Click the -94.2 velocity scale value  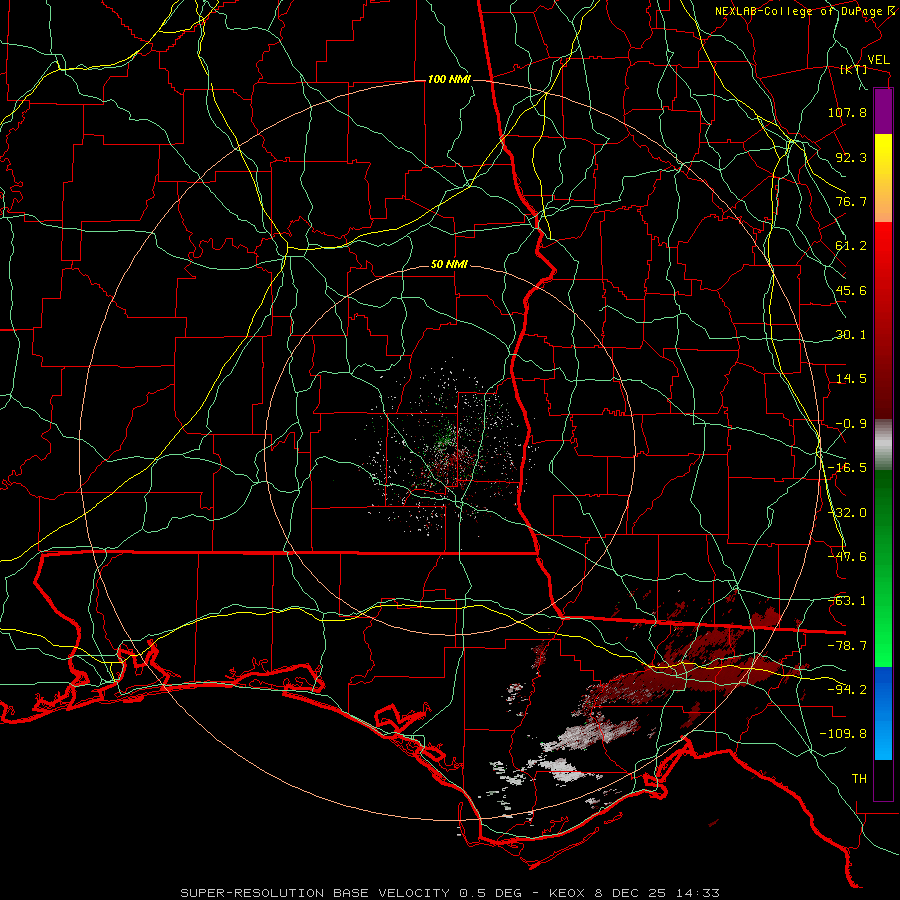[847, 690]
